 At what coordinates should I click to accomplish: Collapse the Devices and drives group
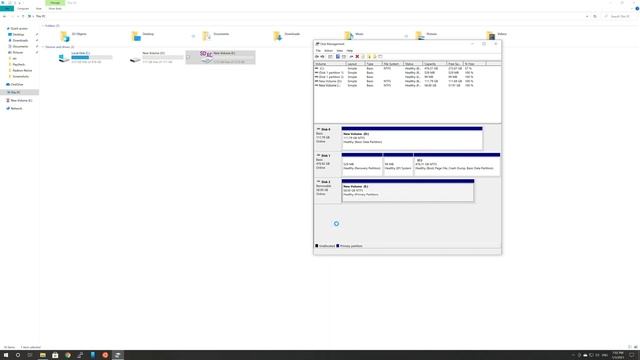point(43,47)
